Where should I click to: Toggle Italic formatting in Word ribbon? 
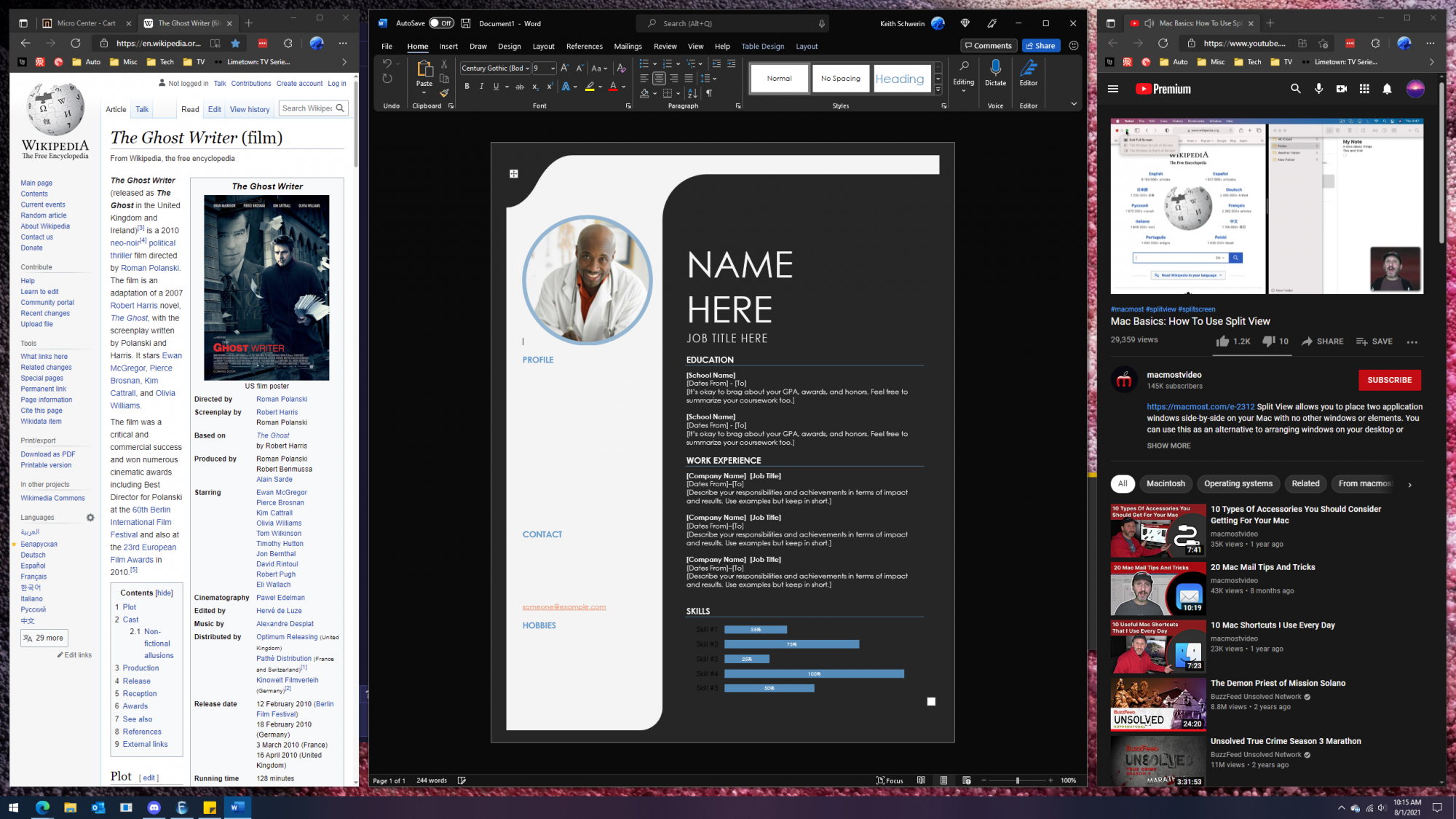481,87
